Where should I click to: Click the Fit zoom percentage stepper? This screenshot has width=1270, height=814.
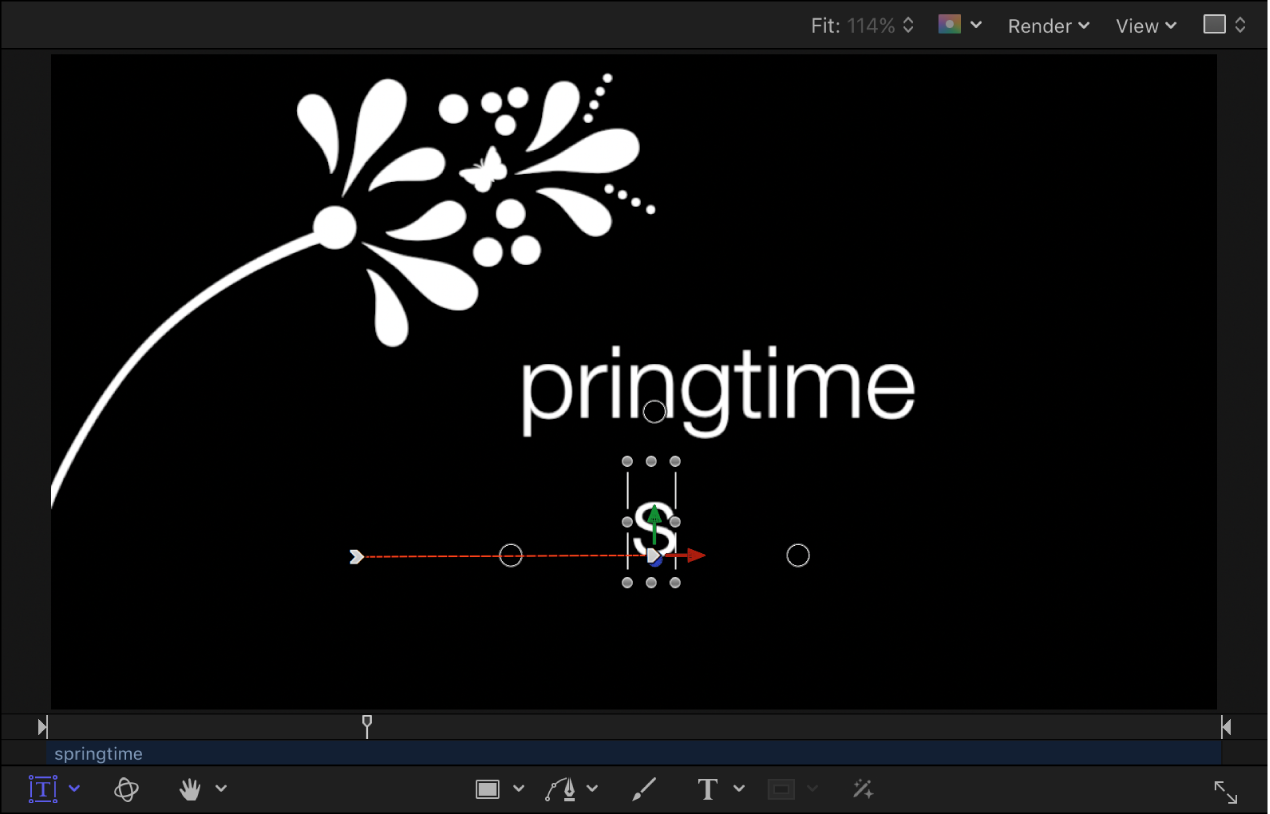[x=907, y=25]
